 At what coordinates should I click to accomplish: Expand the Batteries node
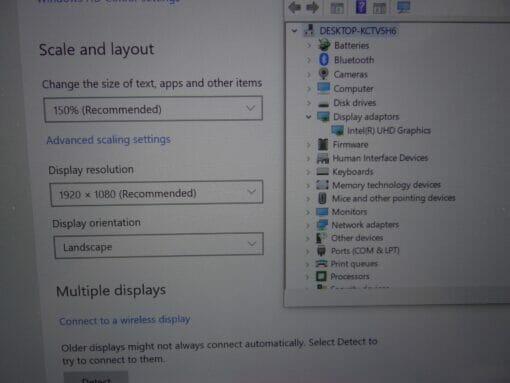(x=309, y=45)
